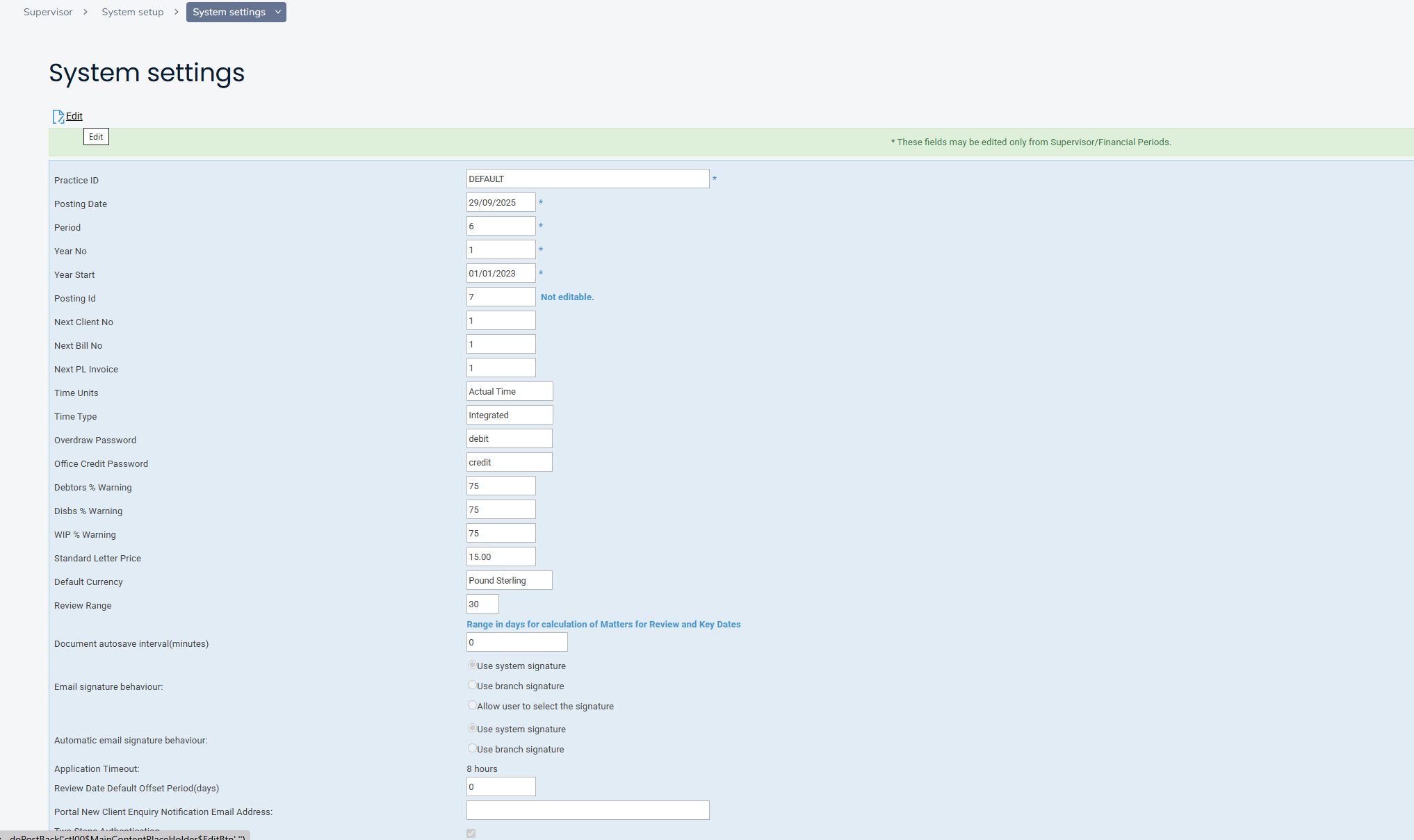Select 'Allow user to select the signature'

tap(472, 705)
